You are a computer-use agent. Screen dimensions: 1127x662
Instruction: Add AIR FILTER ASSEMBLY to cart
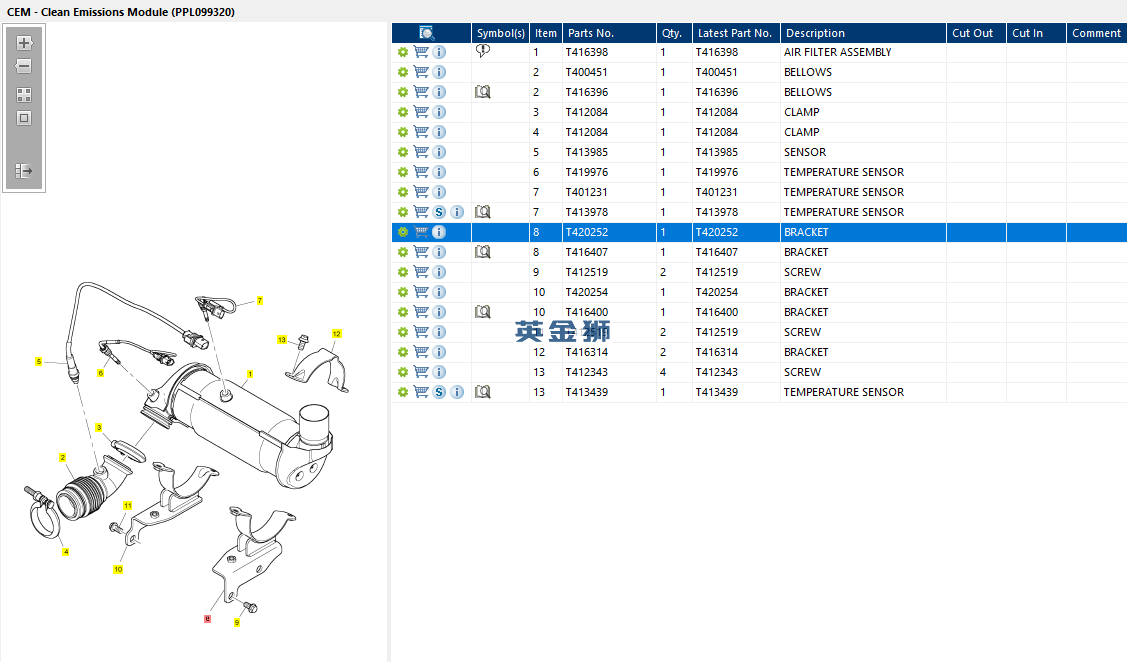click(421, 52)
